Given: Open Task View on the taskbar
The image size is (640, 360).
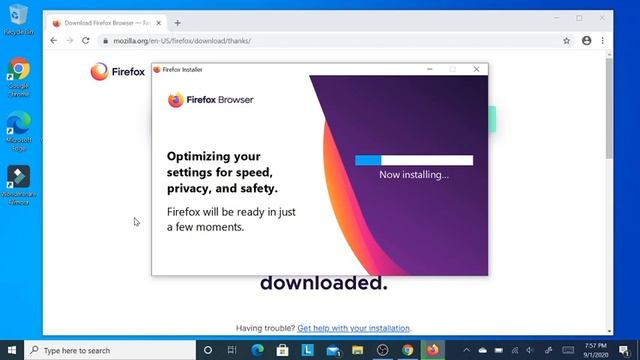Looking at the screenshot, I should pyautogui.click(x=232, y=350).
